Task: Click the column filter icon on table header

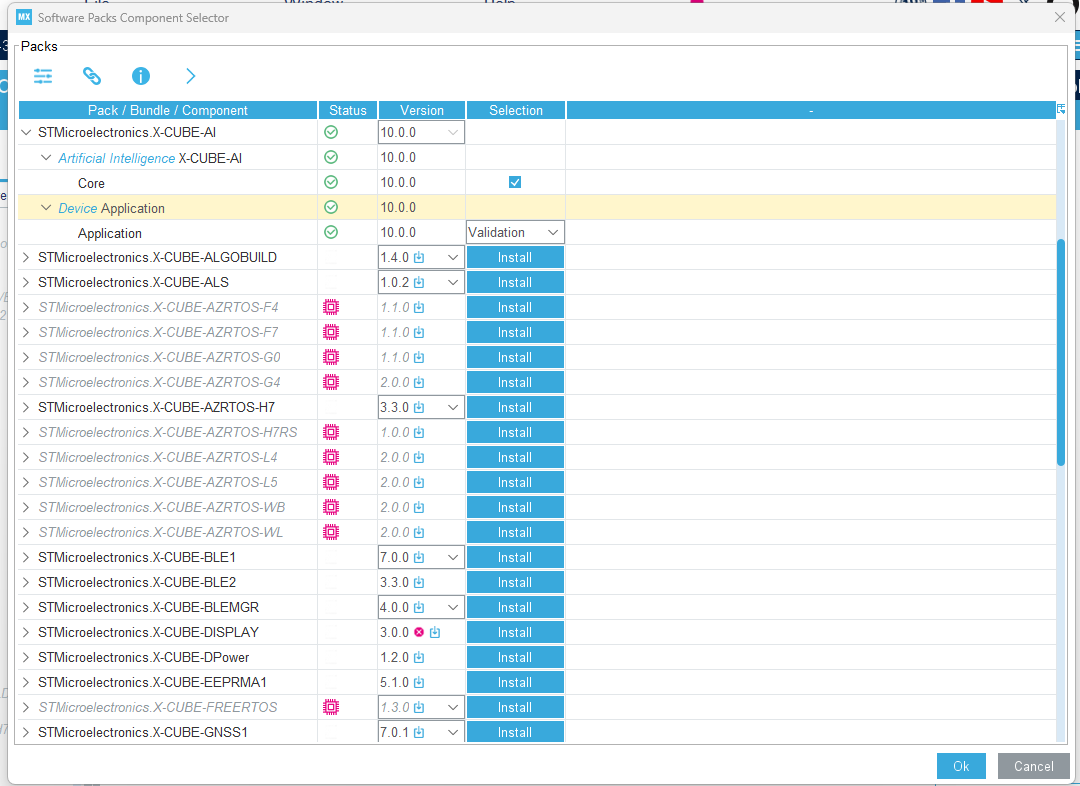Action: [x=1060, y=110]
